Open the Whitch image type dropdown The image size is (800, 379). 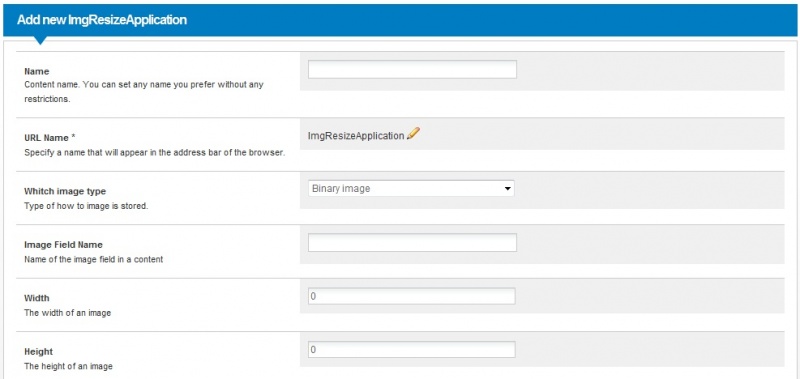411,188
